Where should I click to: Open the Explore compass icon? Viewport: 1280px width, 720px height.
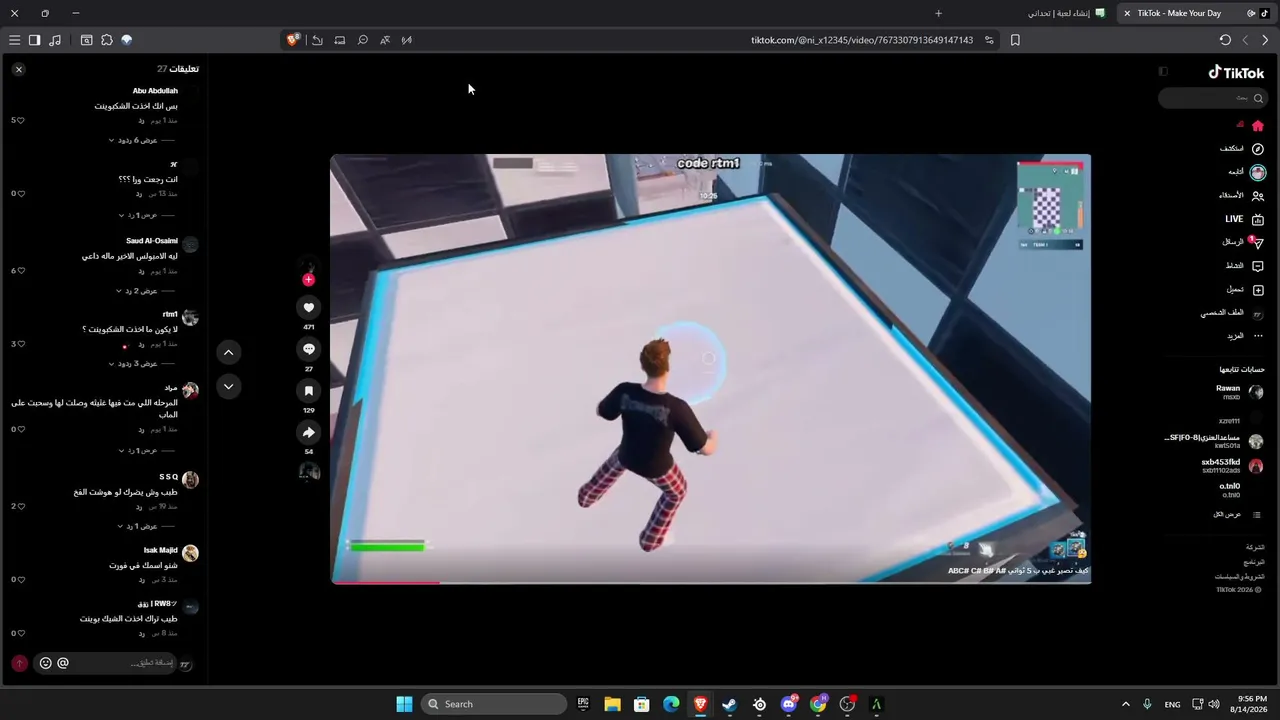(1258, 149)
